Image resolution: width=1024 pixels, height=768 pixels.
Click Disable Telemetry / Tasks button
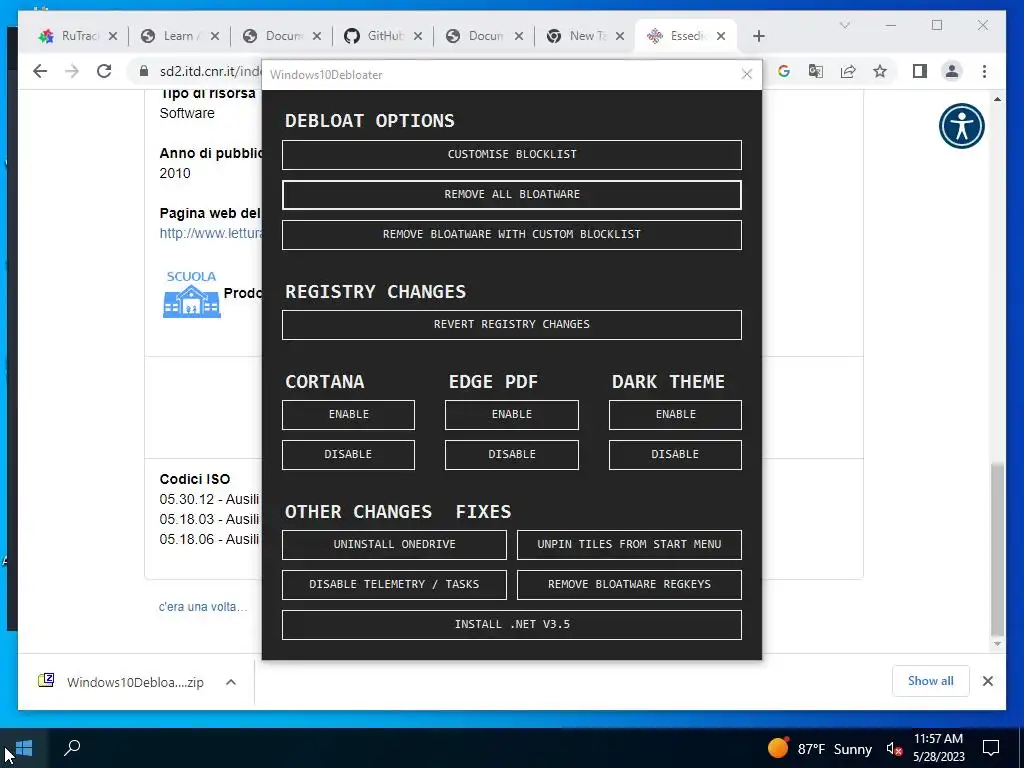click(x=394, y=584)
